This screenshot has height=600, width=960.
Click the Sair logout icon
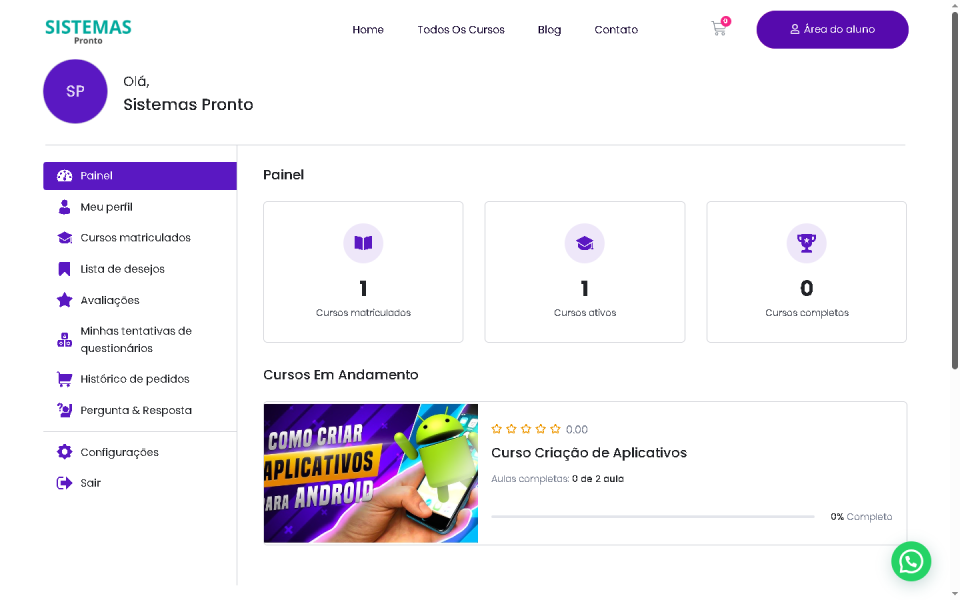(66, 482)
